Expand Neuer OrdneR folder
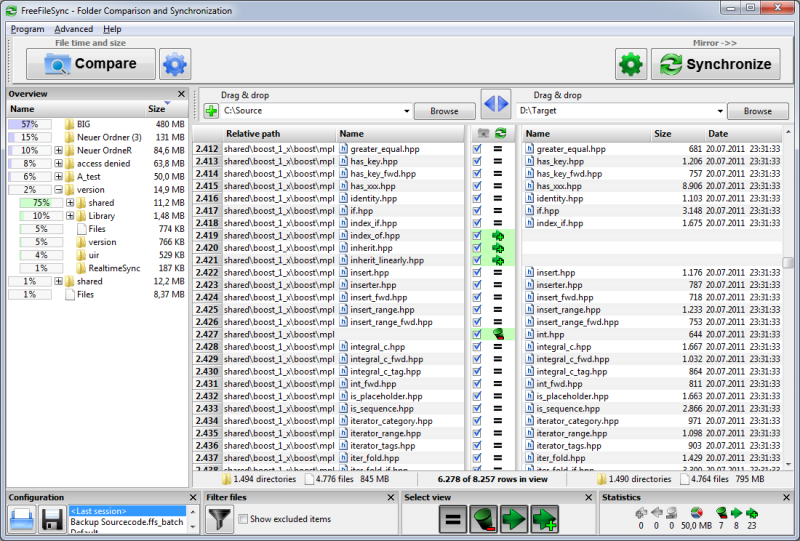The image size is (800, 541). pos(59,151)
